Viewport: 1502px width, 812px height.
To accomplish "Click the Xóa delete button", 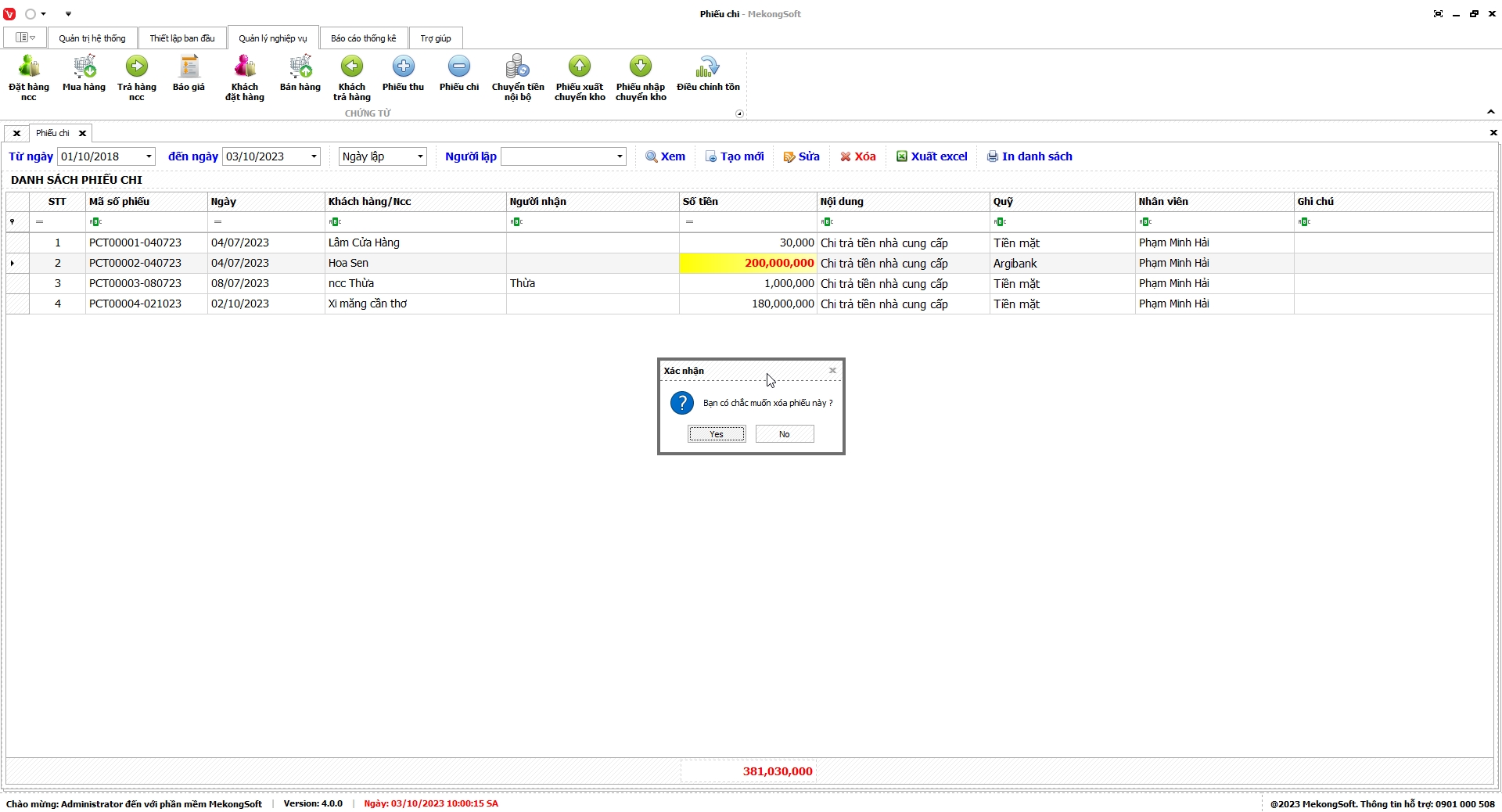I will coord(858,156).
